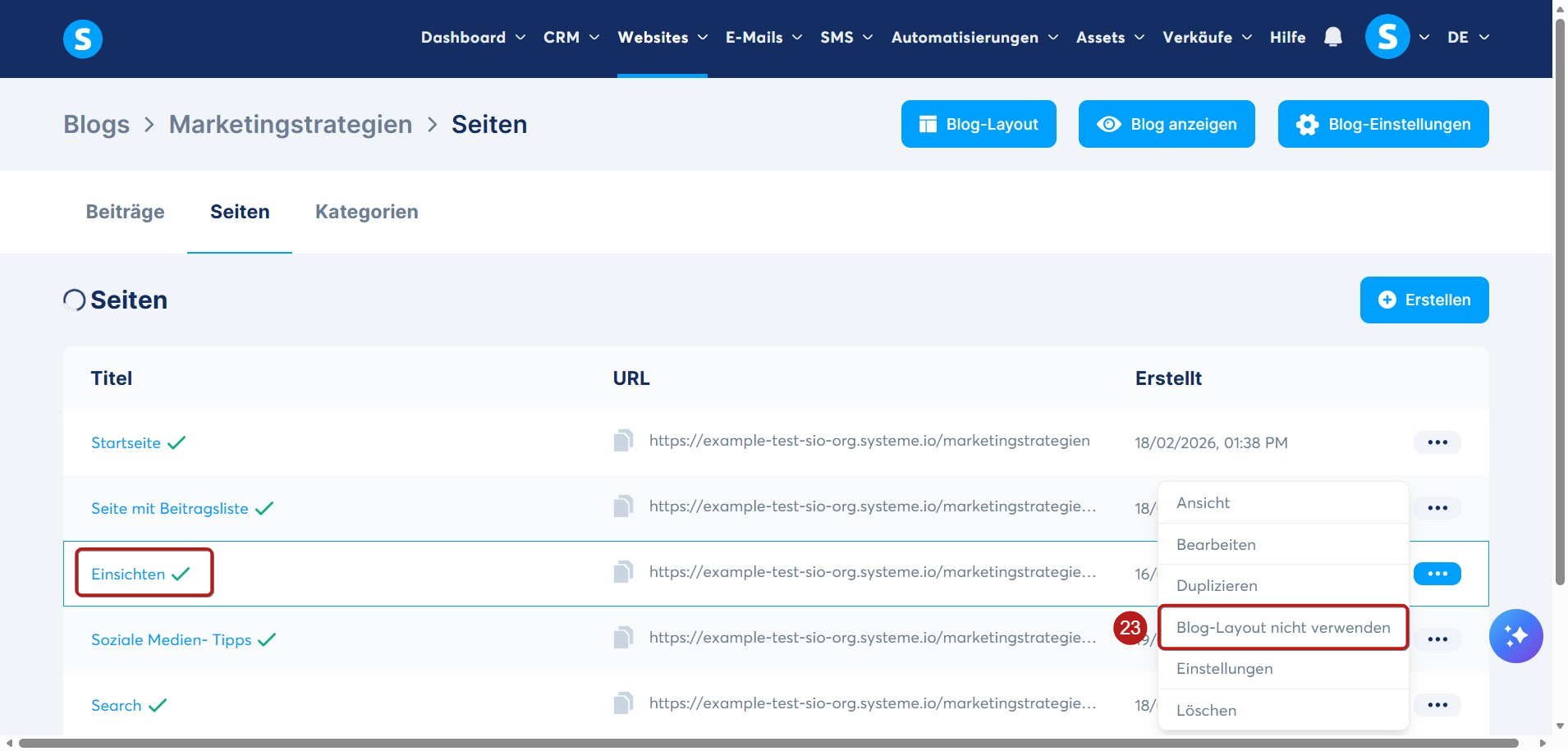The height and width of the screenshot is (751, 1568).
Task: Open the Automatisierungen dropdown
Action: [974, 38]
